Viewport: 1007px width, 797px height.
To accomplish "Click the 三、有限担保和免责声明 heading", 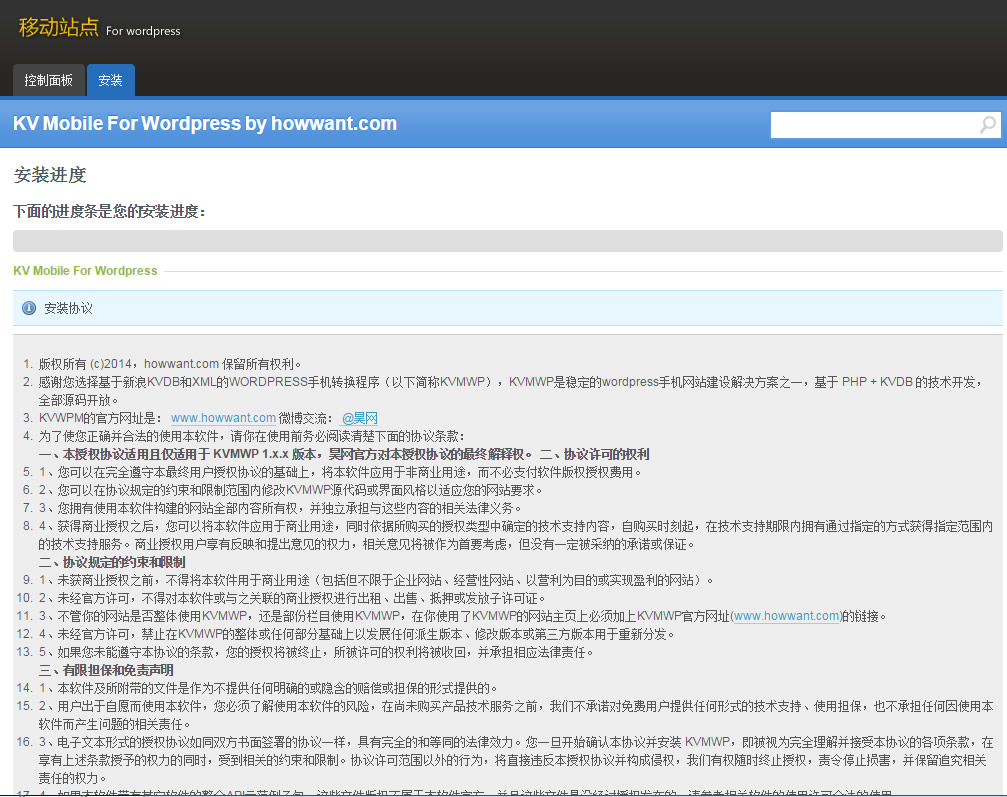I will click(106, 670).
